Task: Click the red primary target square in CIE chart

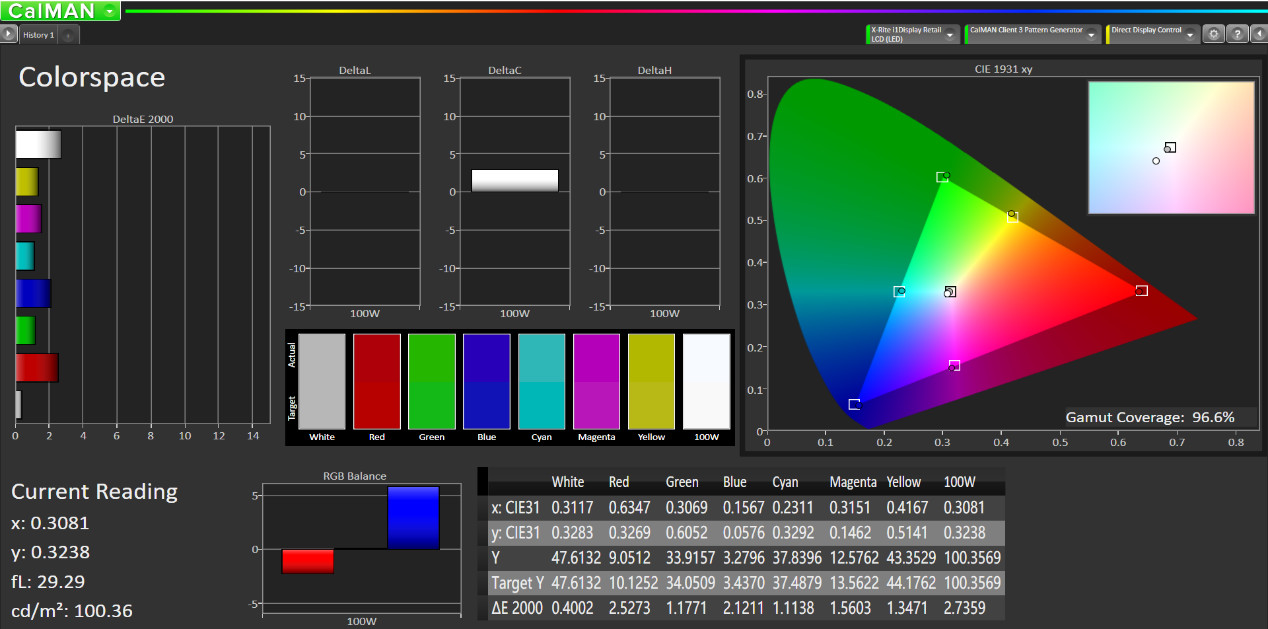Action: 1141,291
